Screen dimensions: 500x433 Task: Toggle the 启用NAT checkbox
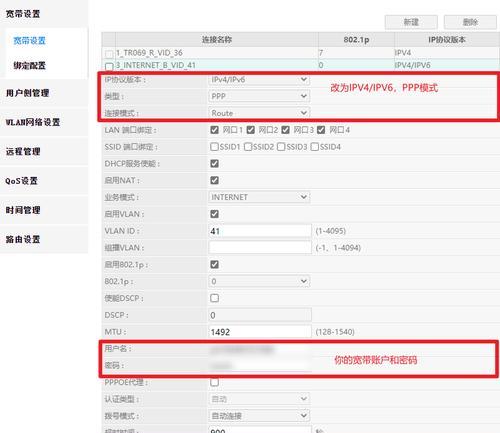(215, 180)
